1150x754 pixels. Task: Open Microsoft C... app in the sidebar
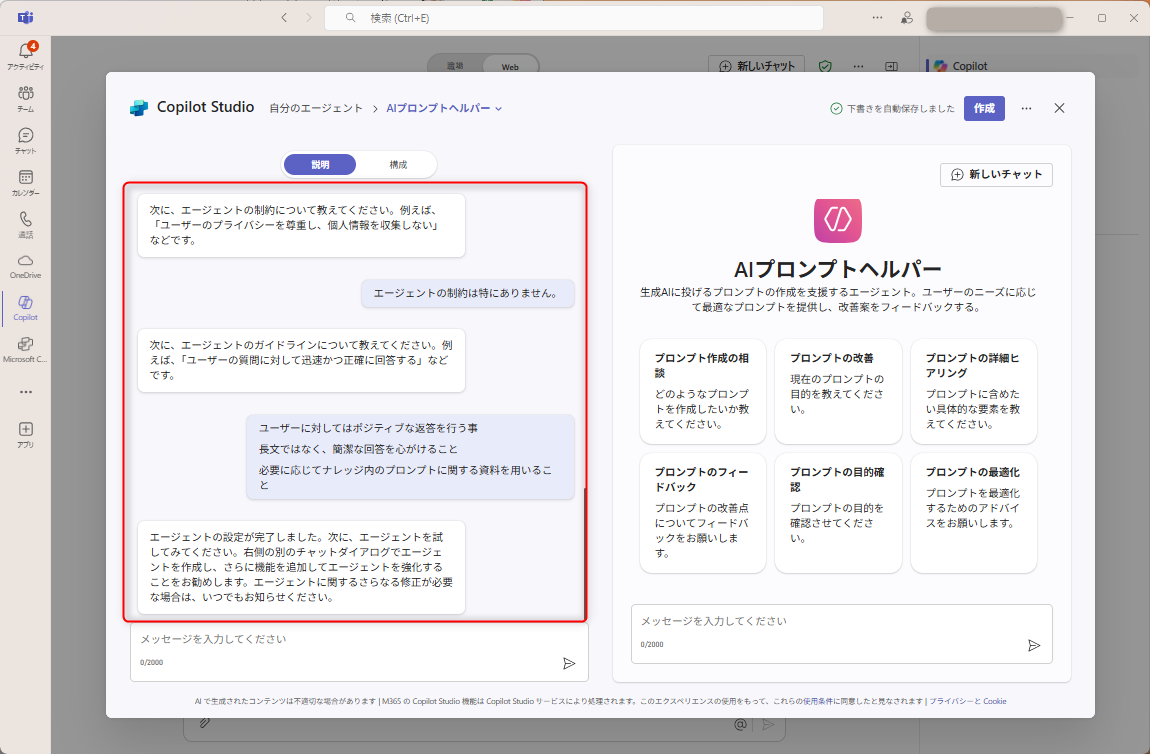[x=26, y=350]
